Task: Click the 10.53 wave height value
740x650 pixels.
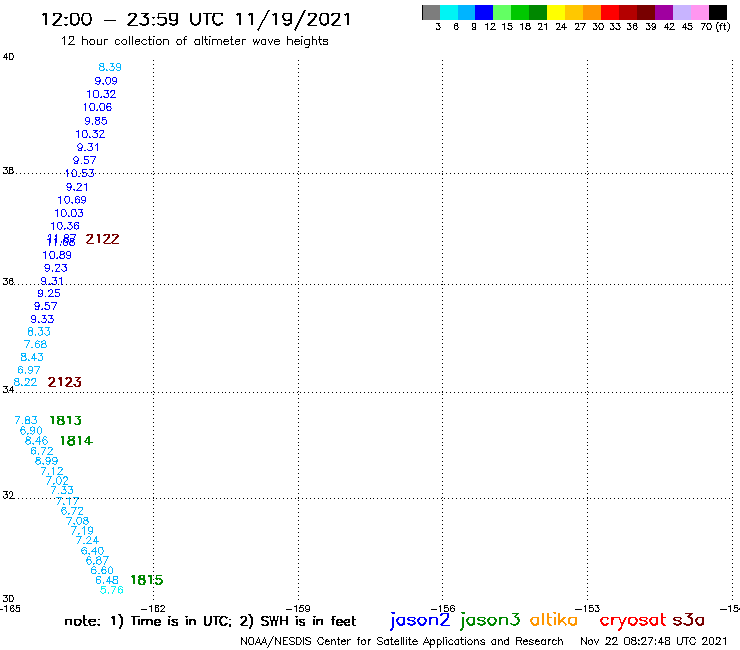Action: click(80, 174)
